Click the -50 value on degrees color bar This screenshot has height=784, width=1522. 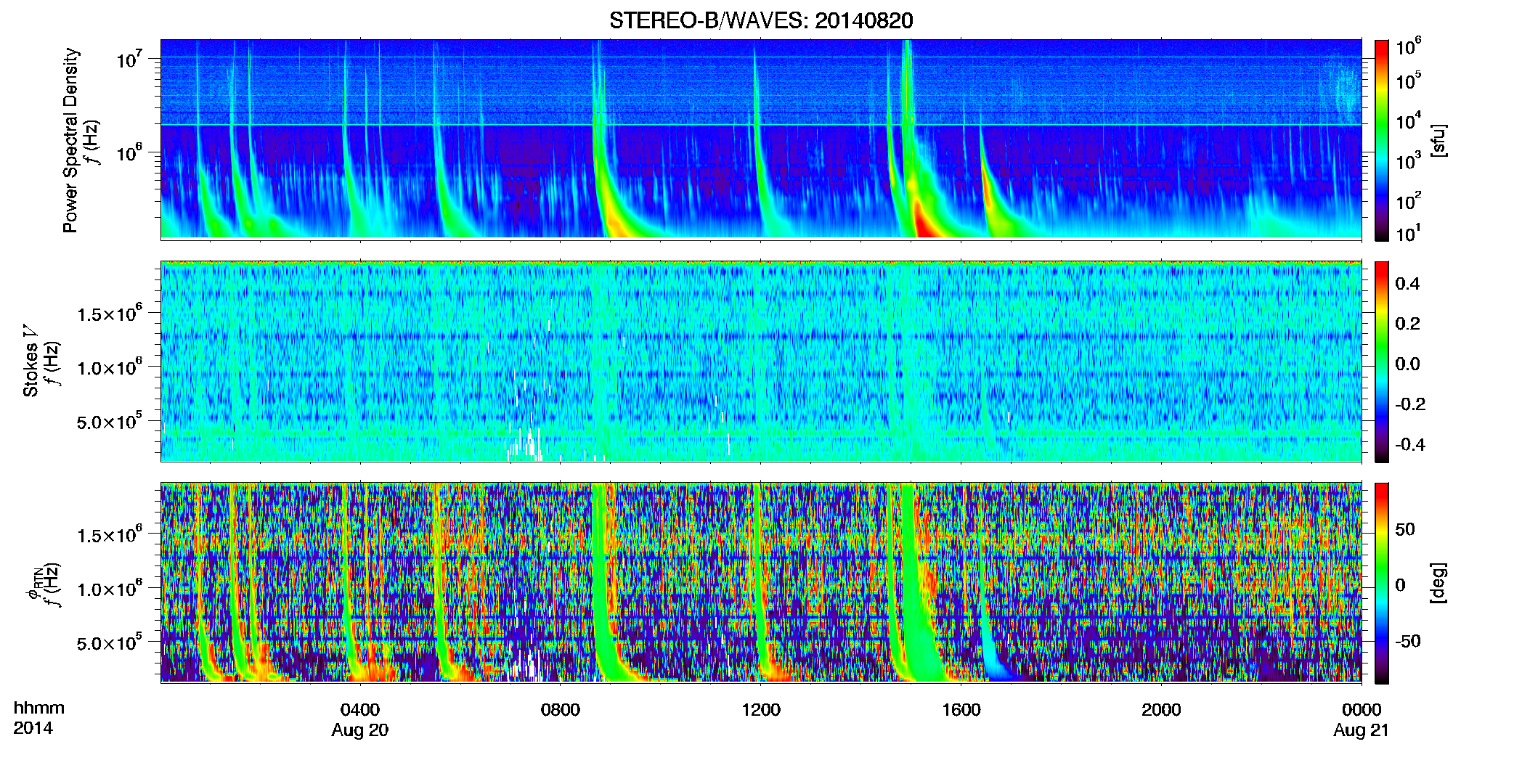1407,642
